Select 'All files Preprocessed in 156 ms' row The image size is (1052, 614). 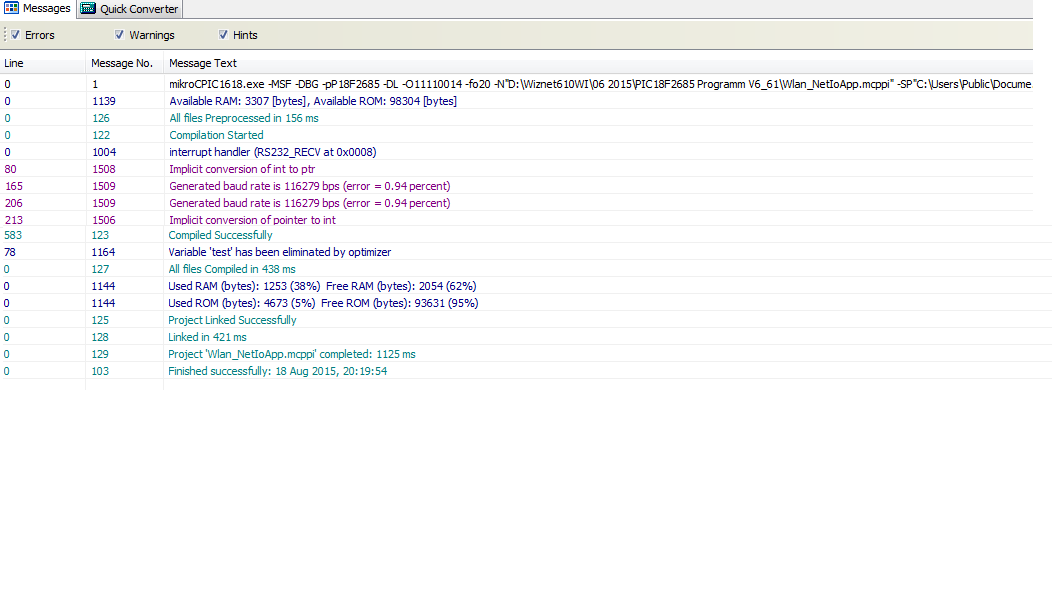pos(517,117)
